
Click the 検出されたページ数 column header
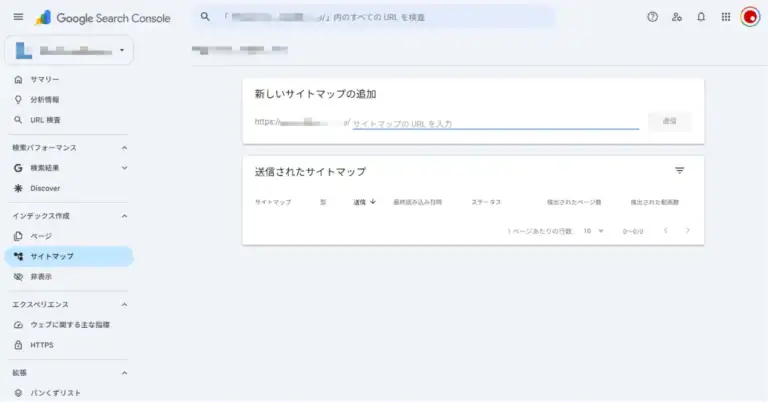coord(574,202)
